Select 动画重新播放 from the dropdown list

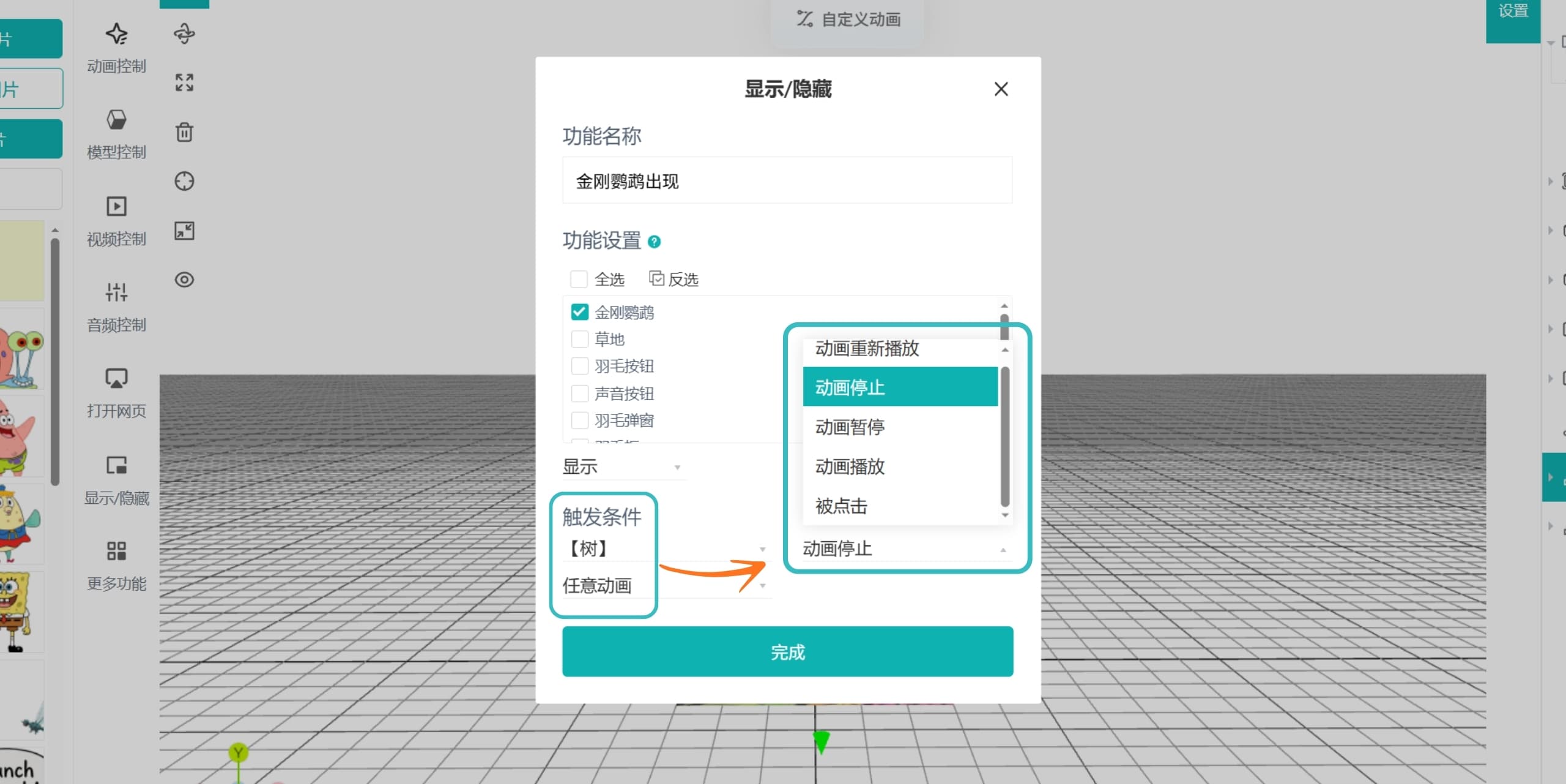point(900,350)
